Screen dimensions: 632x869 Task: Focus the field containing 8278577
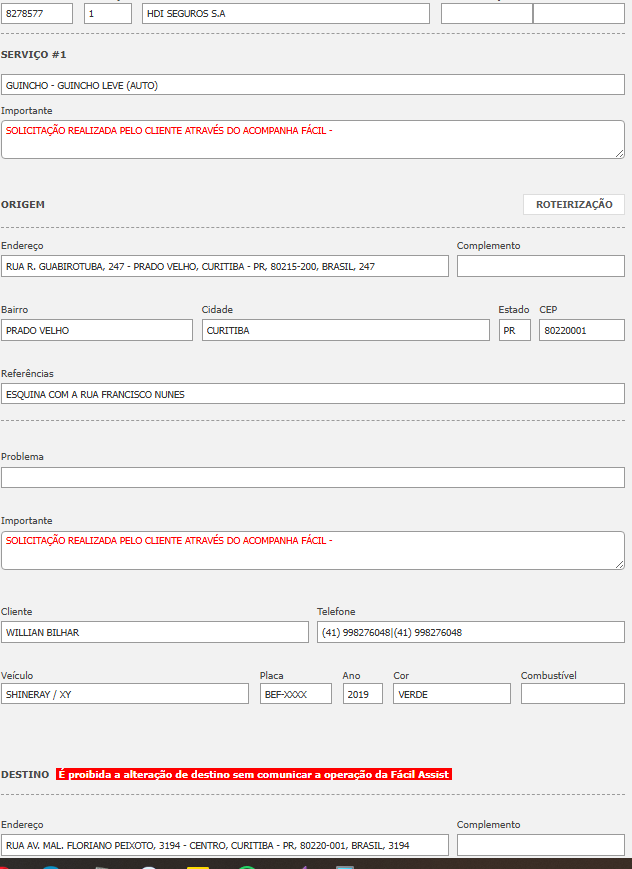click(37, 13)
